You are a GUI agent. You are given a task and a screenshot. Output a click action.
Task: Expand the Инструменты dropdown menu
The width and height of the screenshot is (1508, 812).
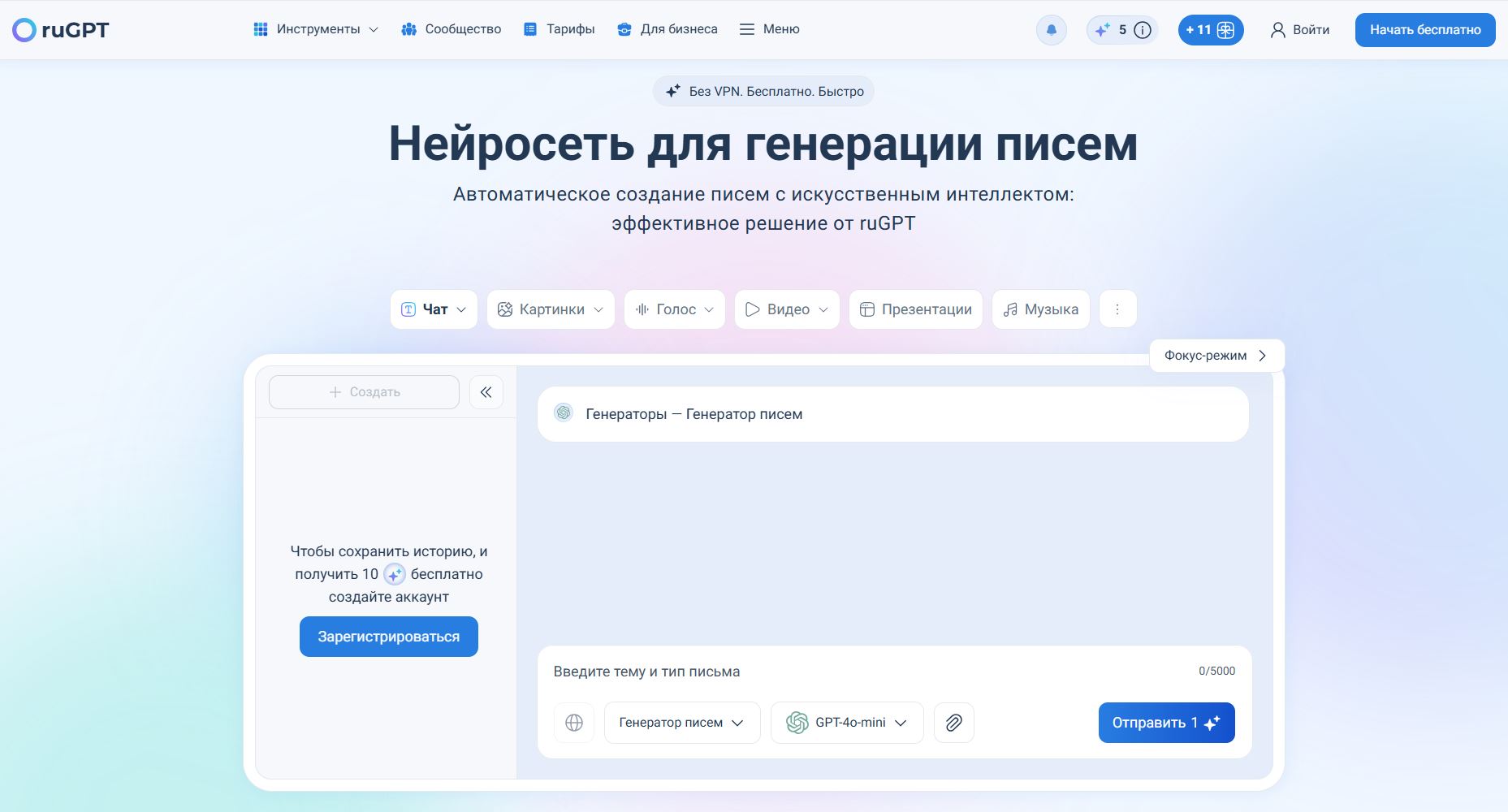pos(315,28)
